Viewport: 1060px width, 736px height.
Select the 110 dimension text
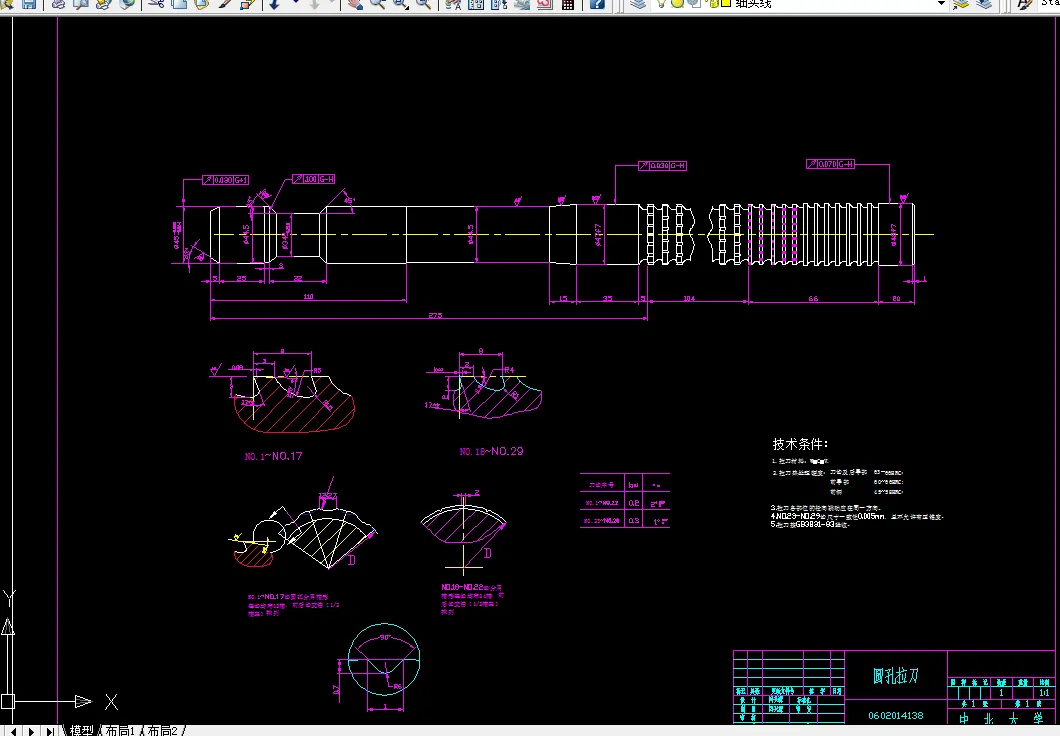coord(308,297)
